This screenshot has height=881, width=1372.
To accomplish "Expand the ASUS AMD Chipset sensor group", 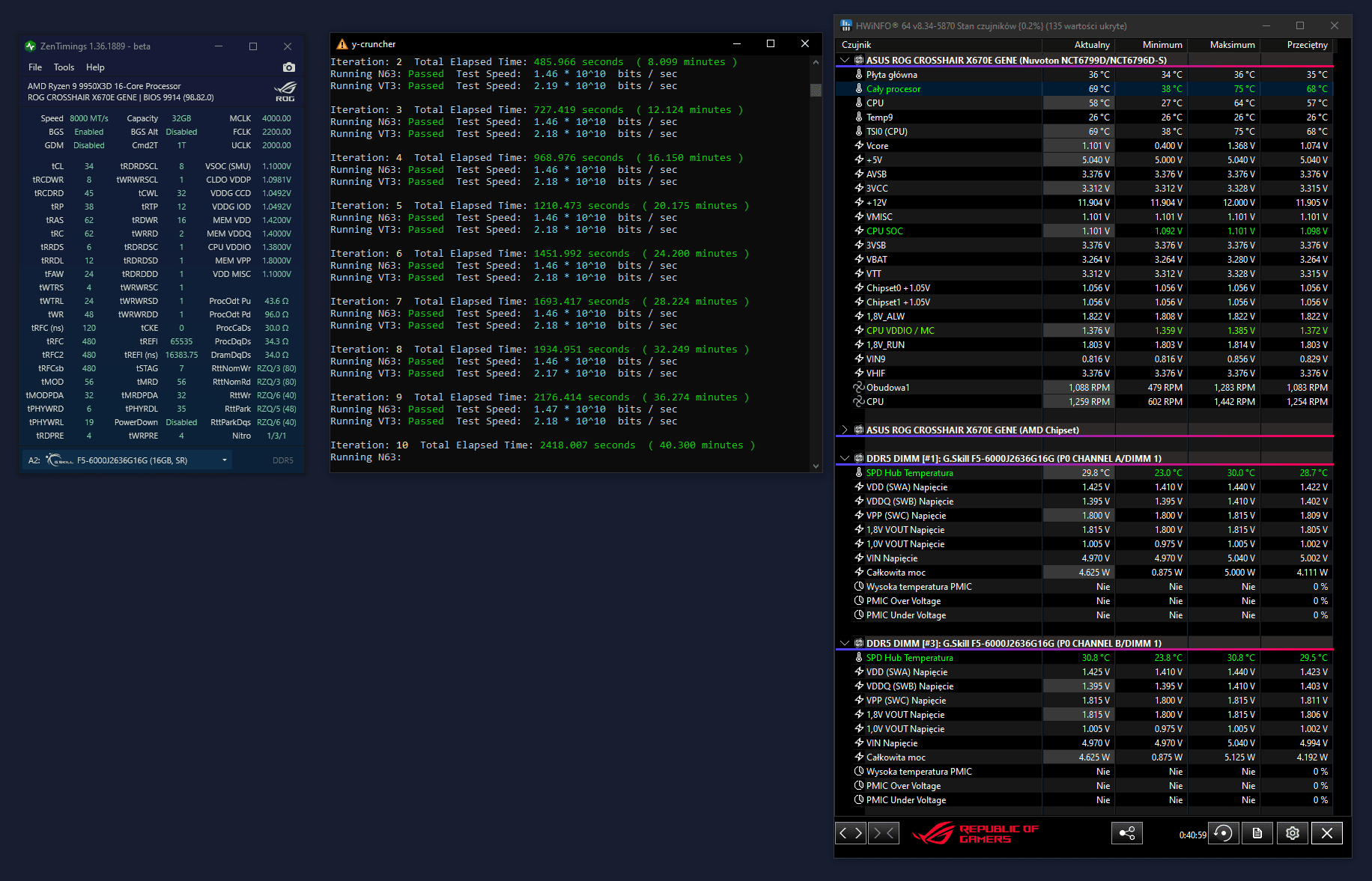I will click(x=845, y=430).
